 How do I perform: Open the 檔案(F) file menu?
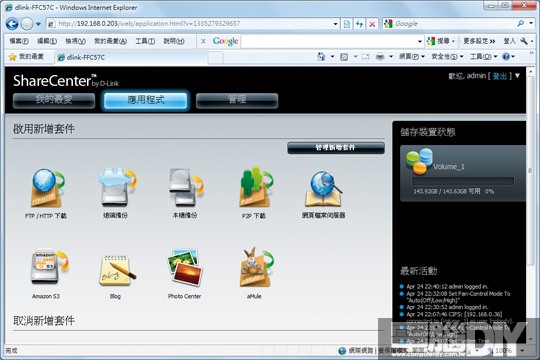click(x=19, y=41)
